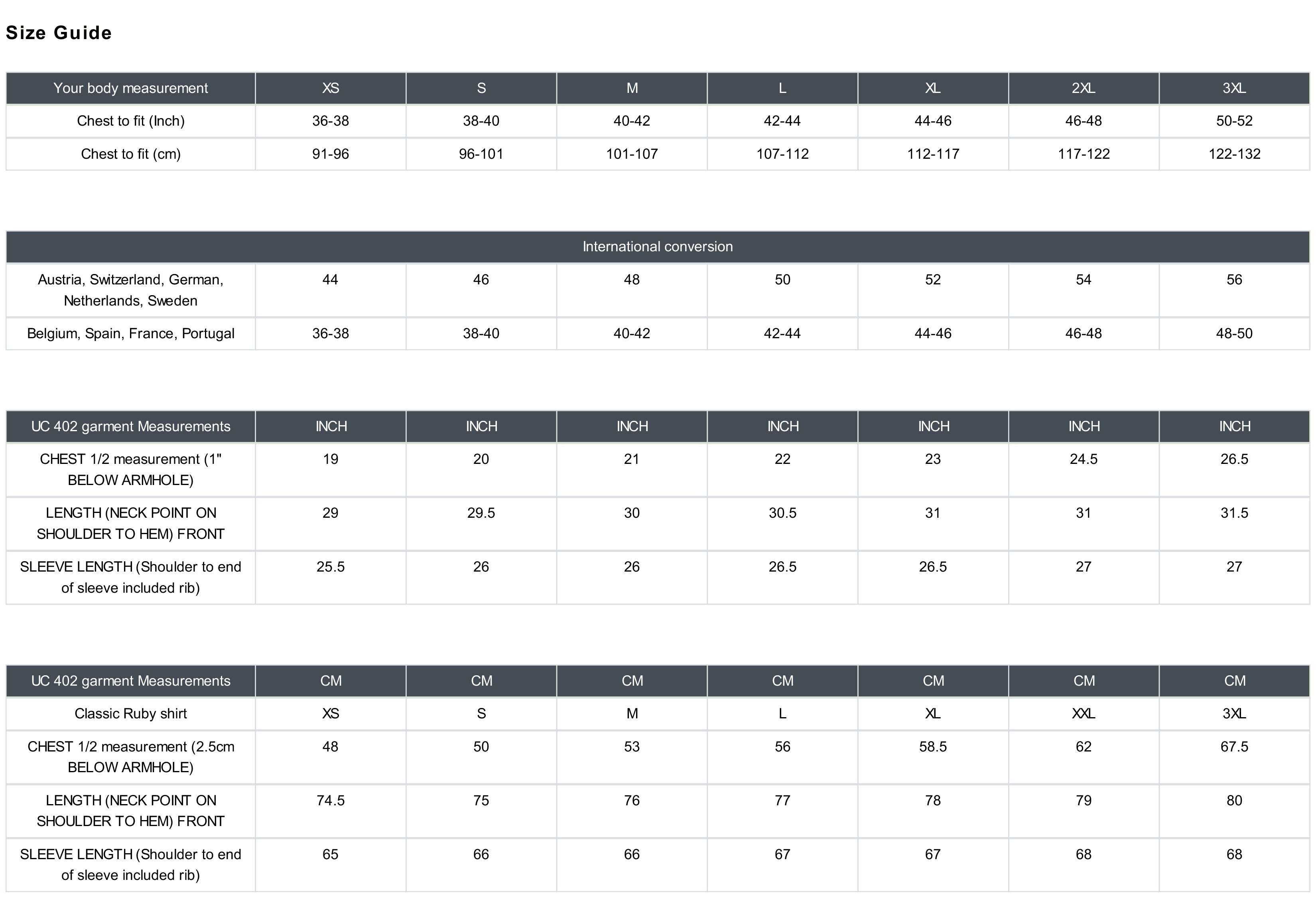1316x919 pixels.
Task: Click the "101-107" chest cm cell
Action: [x=632, y=154]
